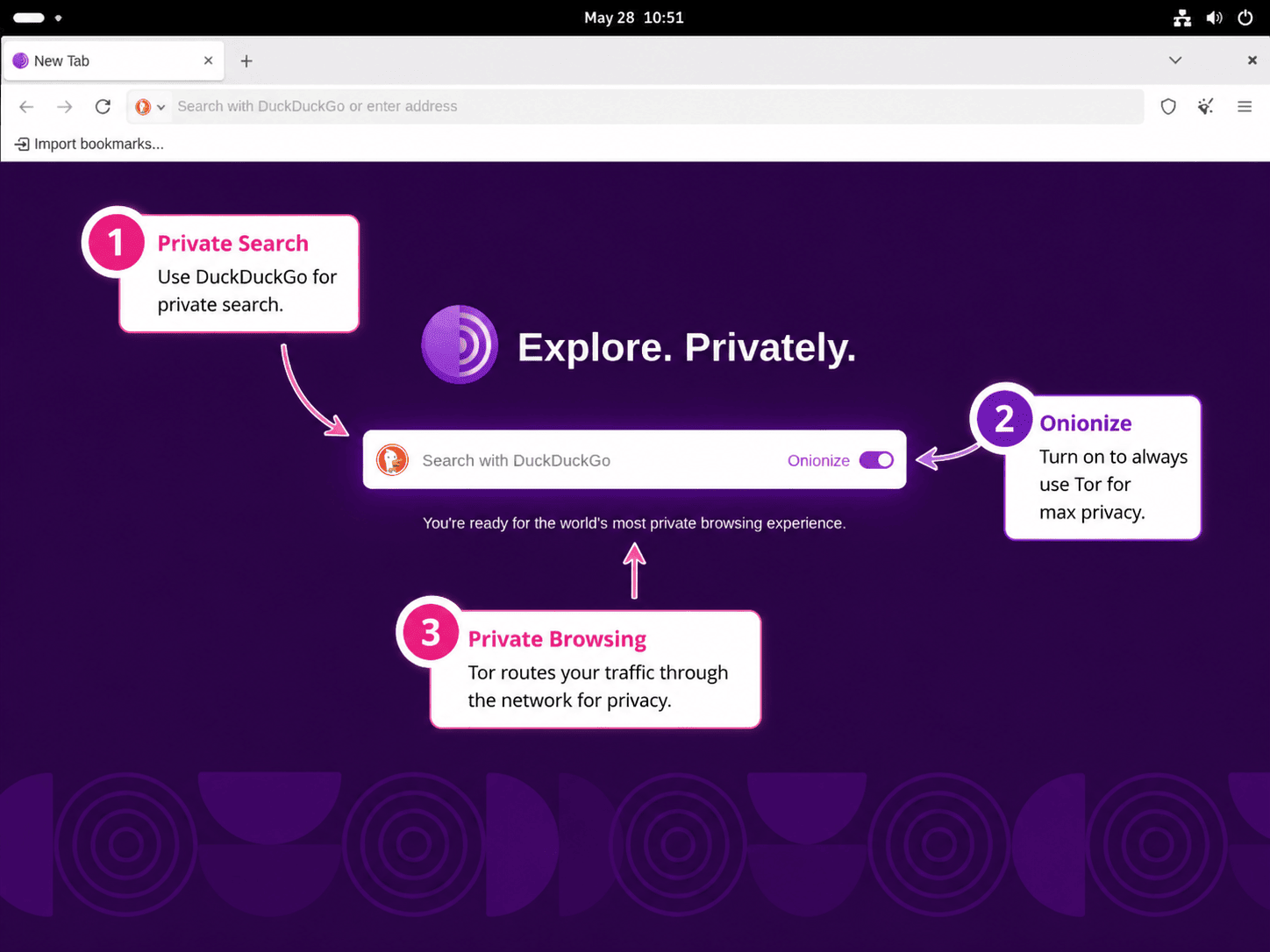
Task: Open the DuckDuckGo search engine dropdown
Action: click(x=150, y=107)
